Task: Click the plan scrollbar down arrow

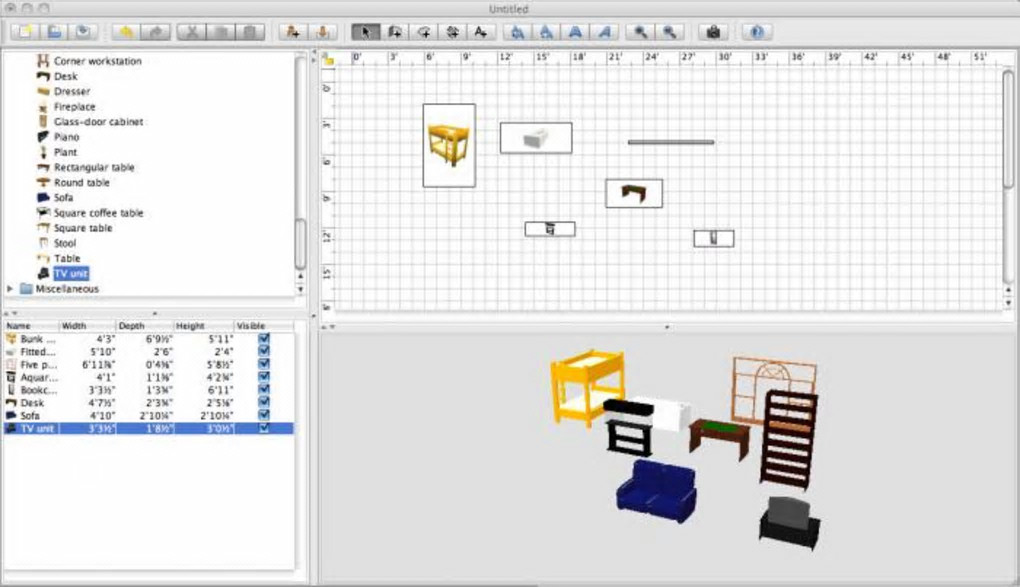Action: 1008,303
